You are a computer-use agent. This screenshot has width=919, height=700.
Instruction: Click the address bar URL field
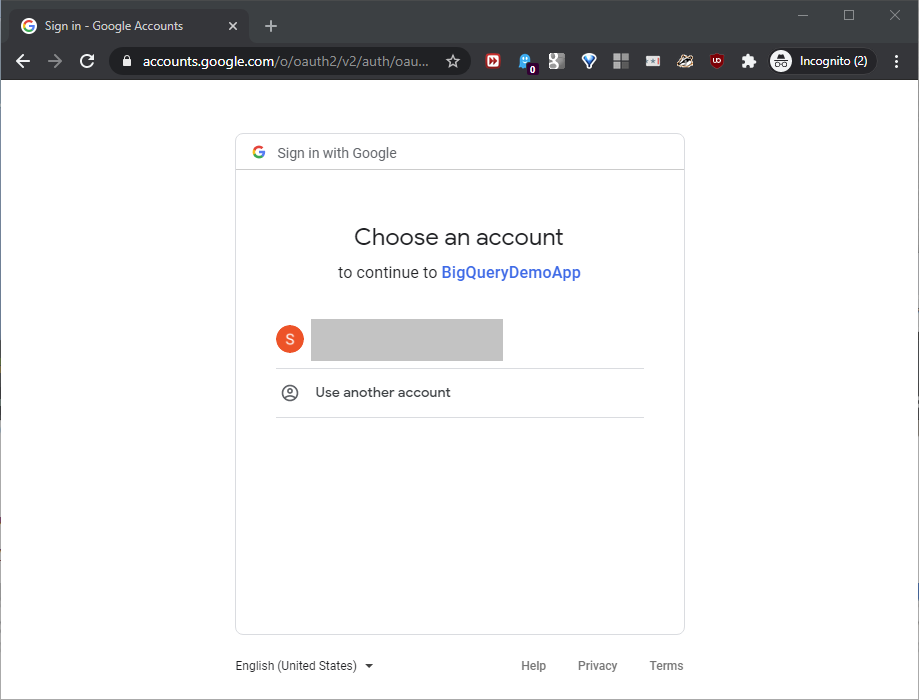coord(285,61)
